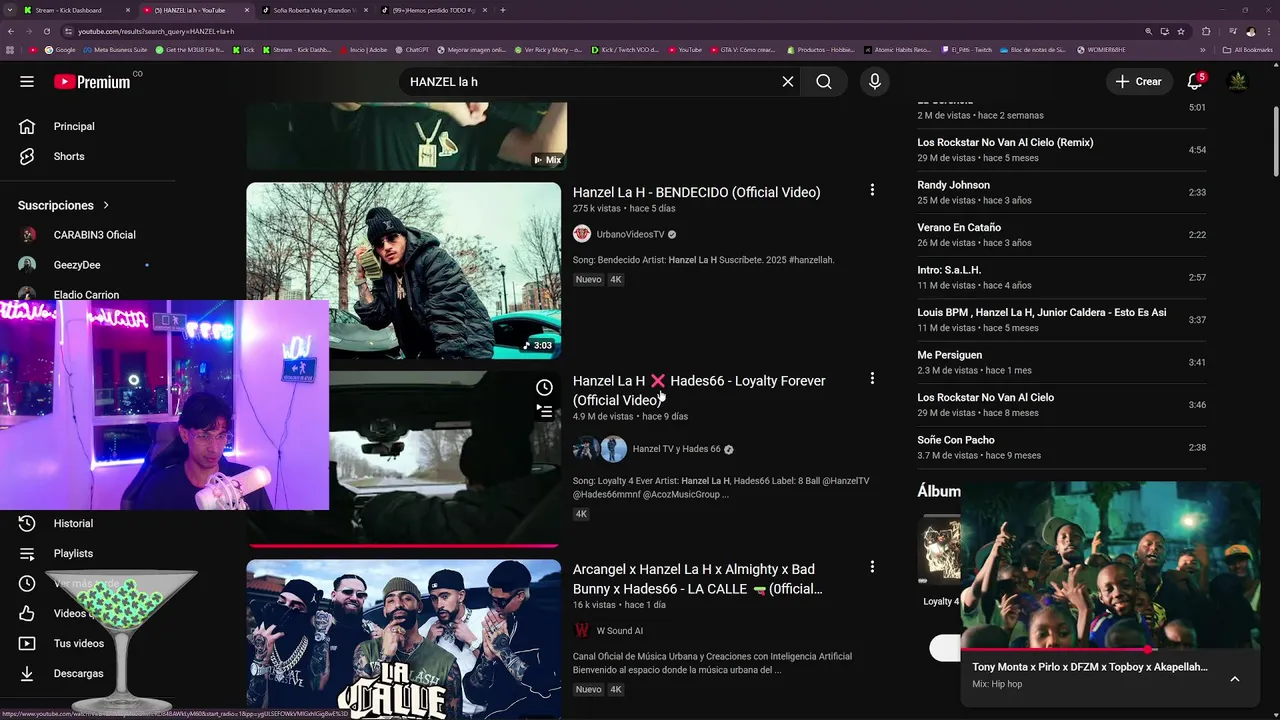Play Intro: S.a.L.H. from the list

pos(1061,277)
